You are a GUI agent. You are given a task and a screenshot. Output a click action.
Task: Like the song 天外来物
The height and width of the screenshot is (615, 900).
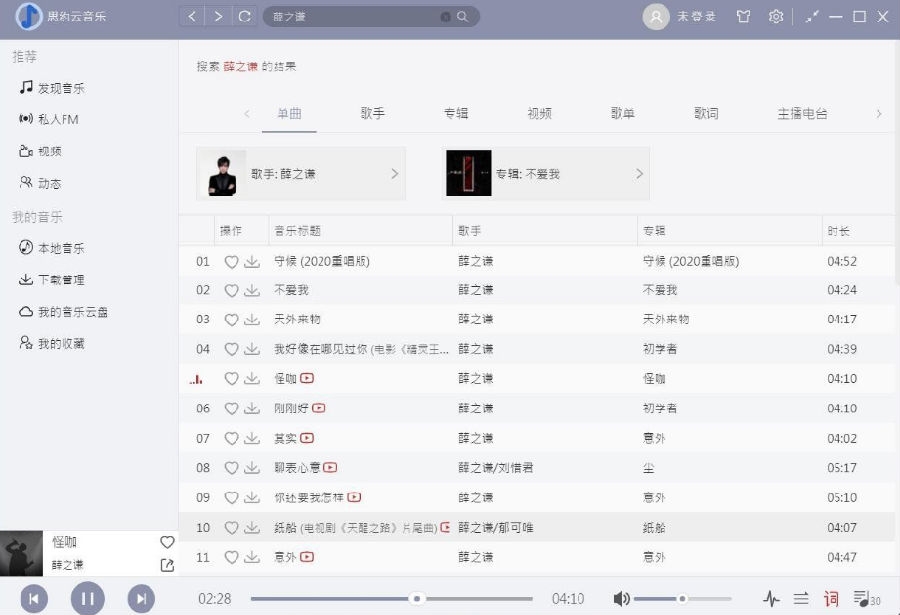[x=231, y=319]
